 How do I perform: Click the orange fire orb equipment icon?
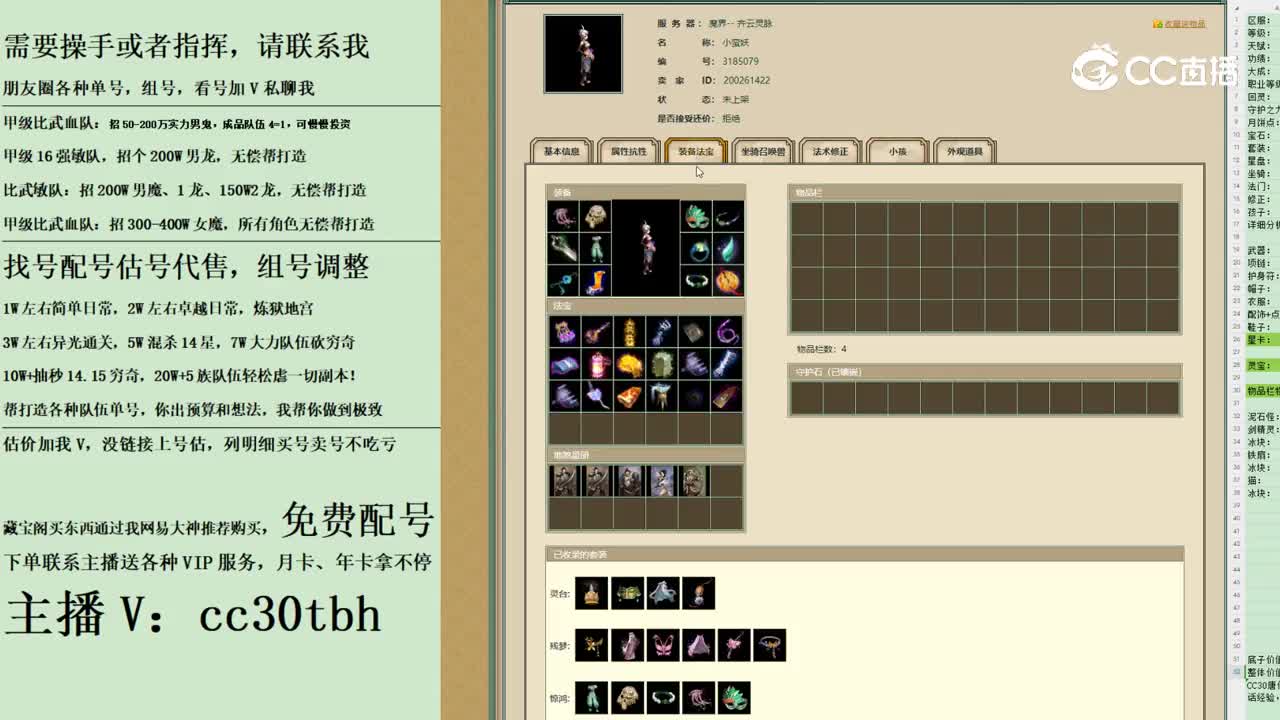coord(728,281)
